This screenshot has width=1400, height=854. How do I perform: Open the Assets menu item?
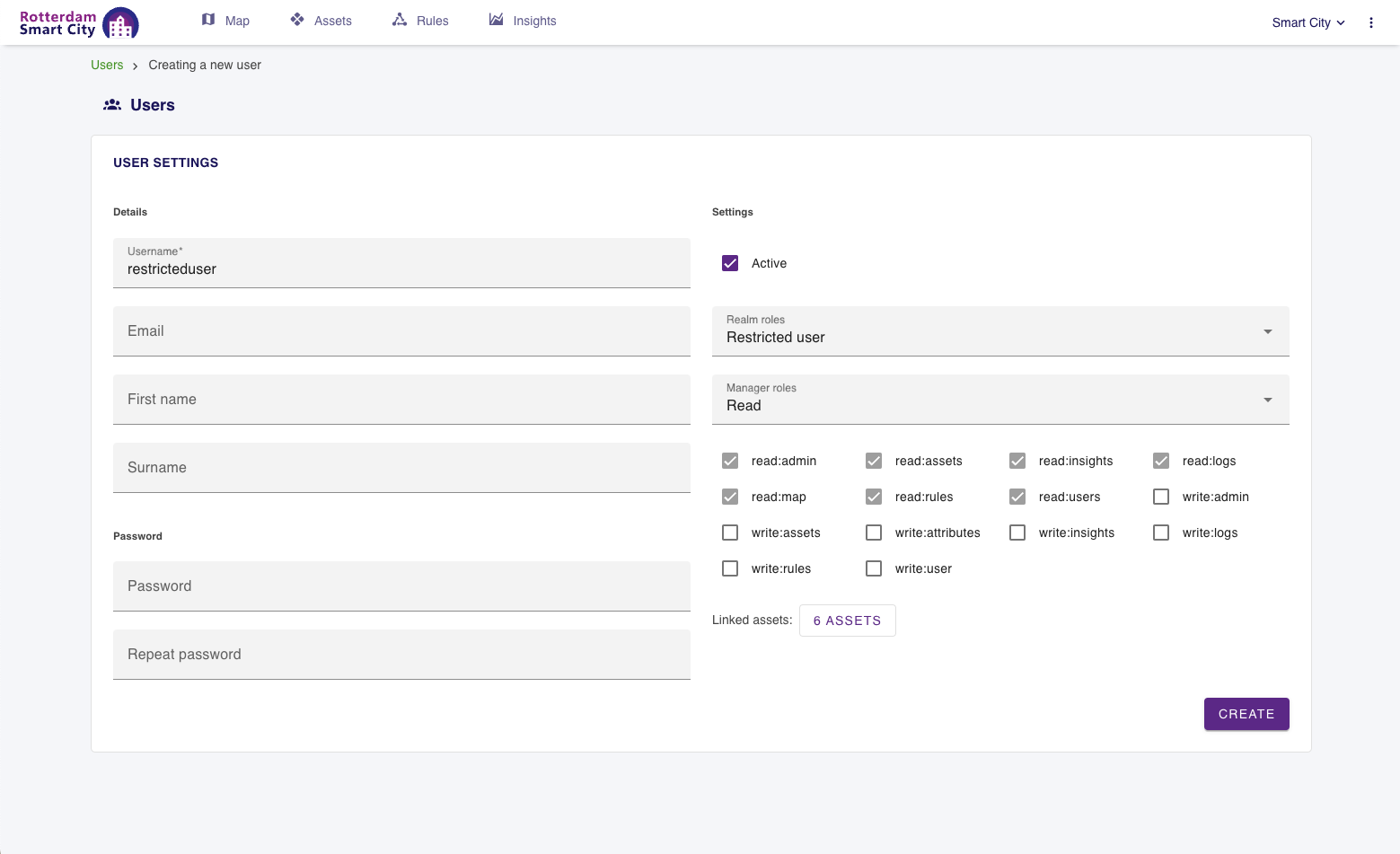coord(332,21)
